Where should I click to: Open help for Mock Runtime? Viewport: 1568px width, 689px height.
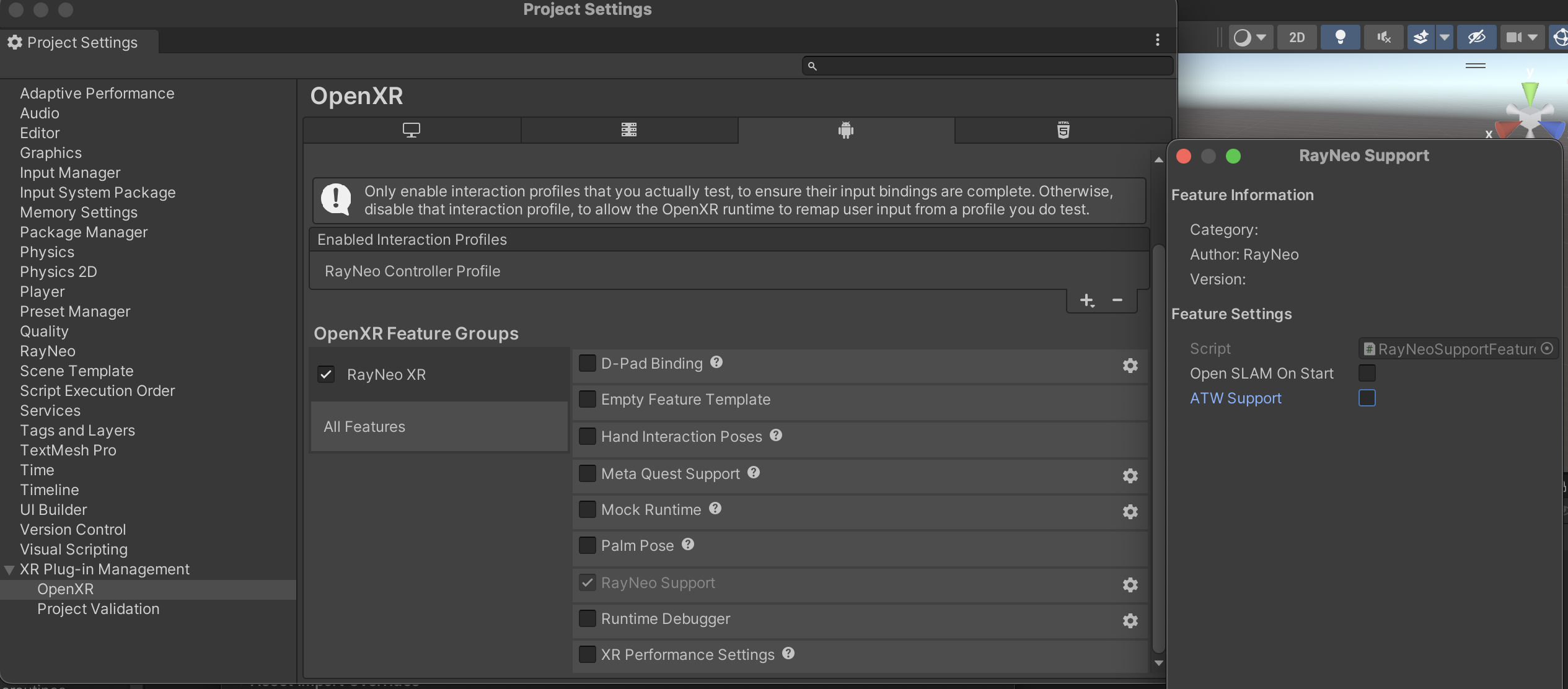pyautogui.click(x=715, y=509)
